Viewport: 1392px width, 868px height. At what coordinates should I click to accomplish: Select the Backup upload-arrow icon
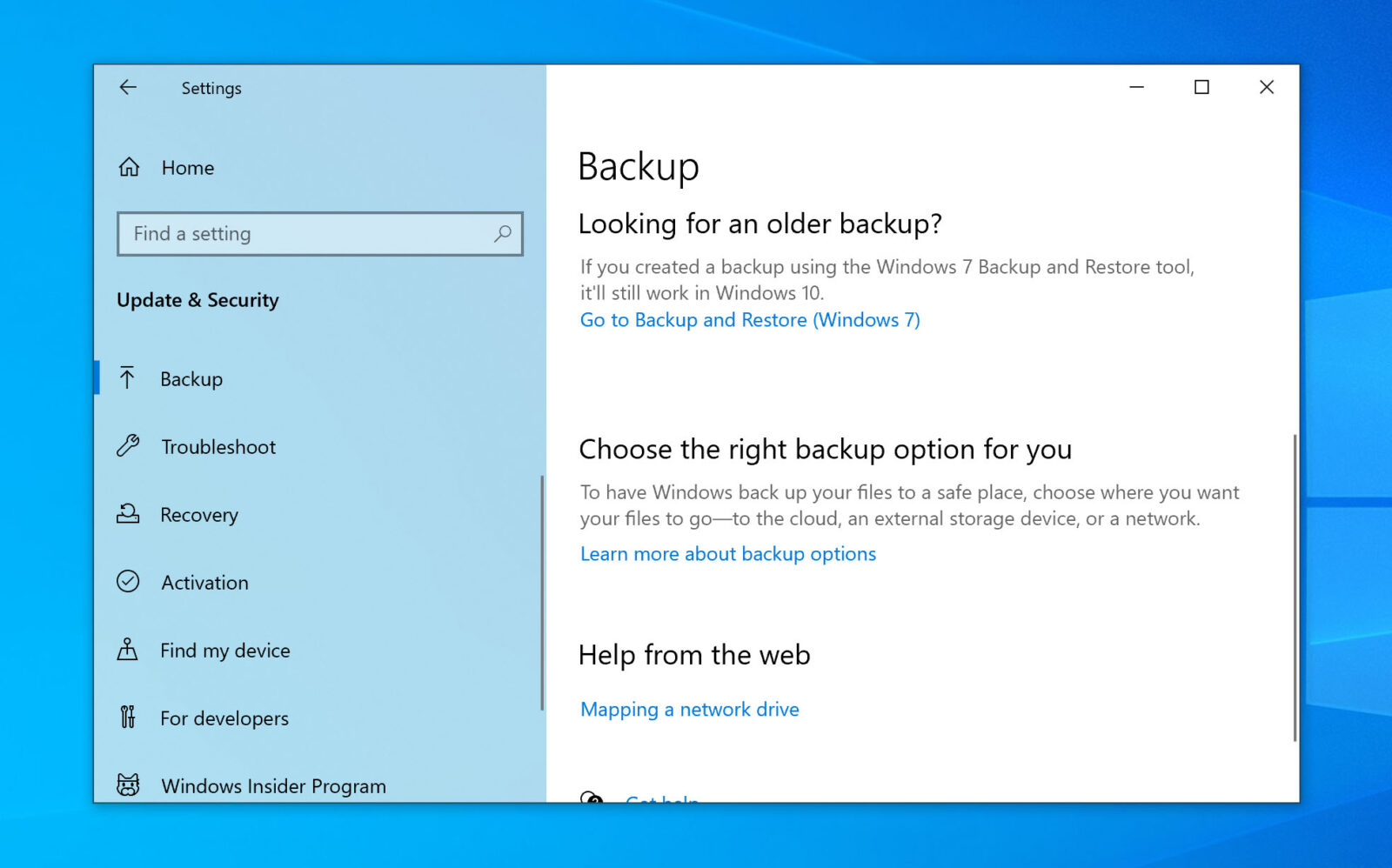pyautogui.click(x=128, y=377)
